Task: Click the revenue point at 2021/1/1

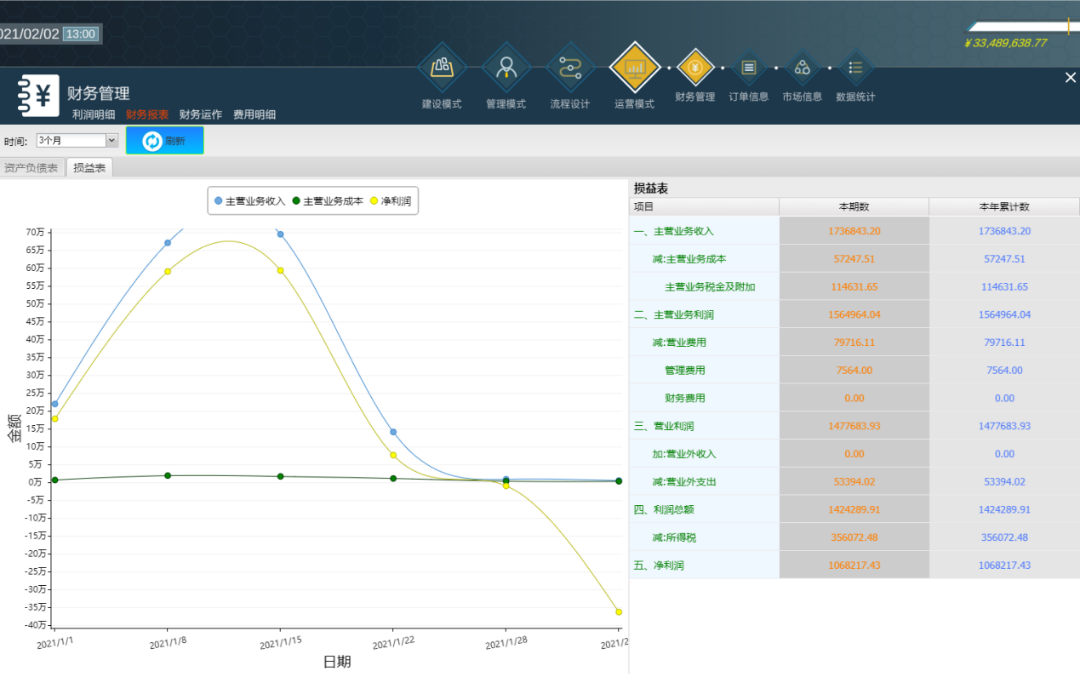Action: click(x=55, y=404)
